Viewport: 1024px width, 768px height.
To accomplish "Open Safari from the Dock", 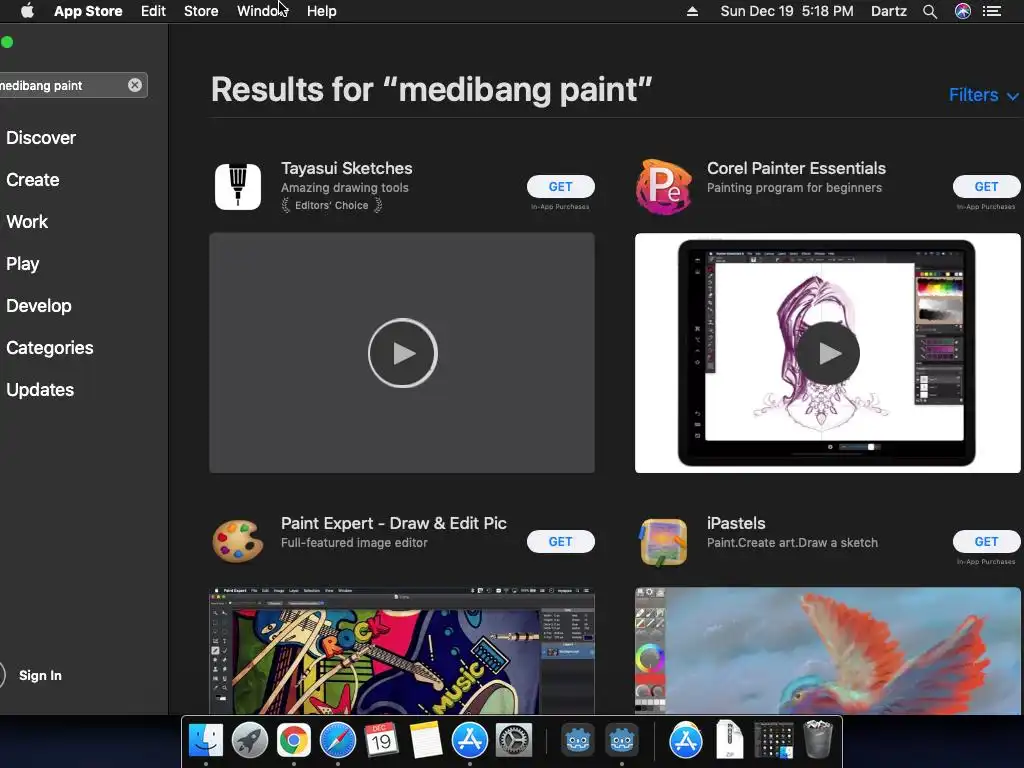I will tap(338, 741).
